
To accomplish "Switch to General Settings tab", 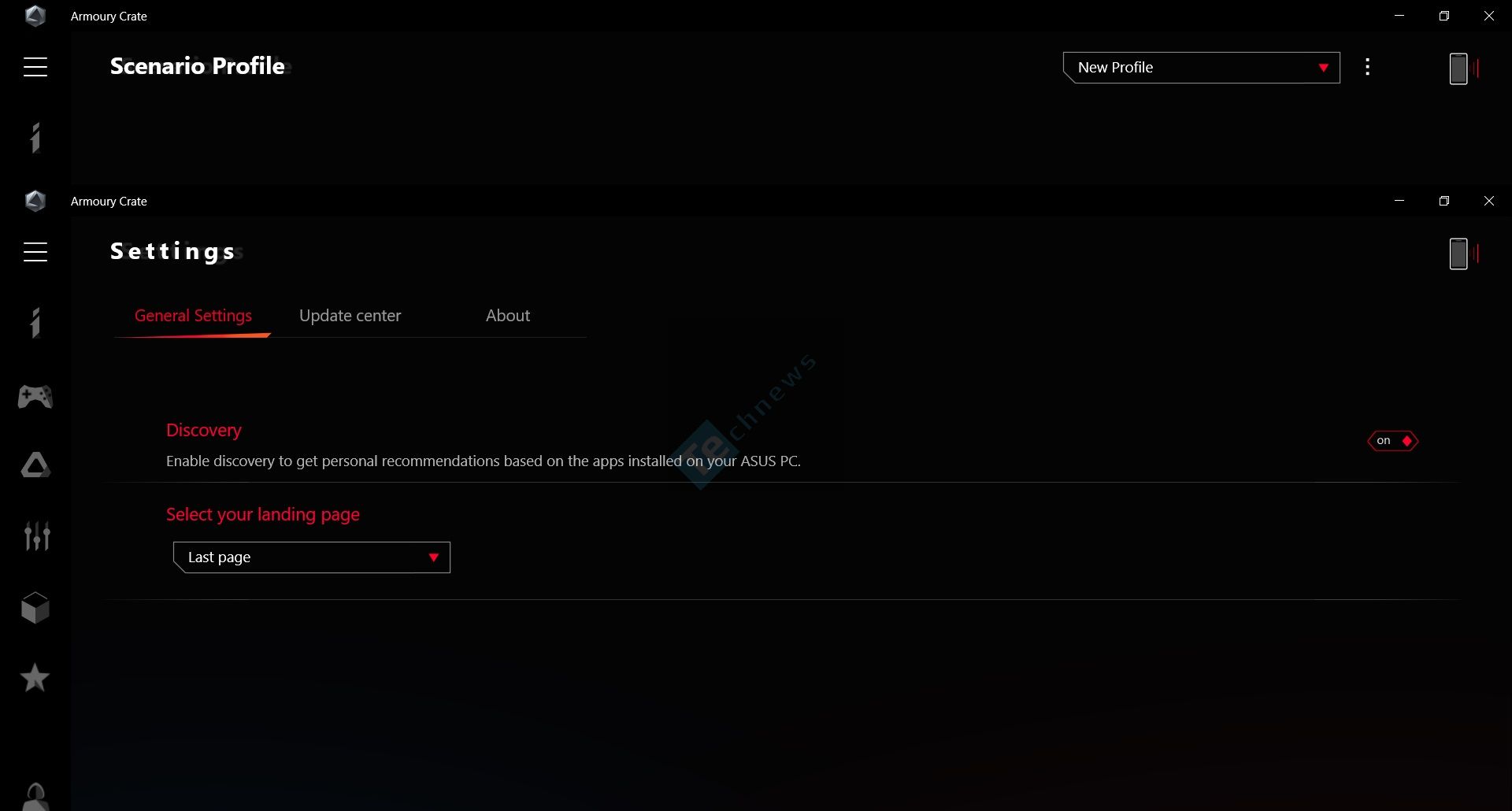I will pos(193,316).
